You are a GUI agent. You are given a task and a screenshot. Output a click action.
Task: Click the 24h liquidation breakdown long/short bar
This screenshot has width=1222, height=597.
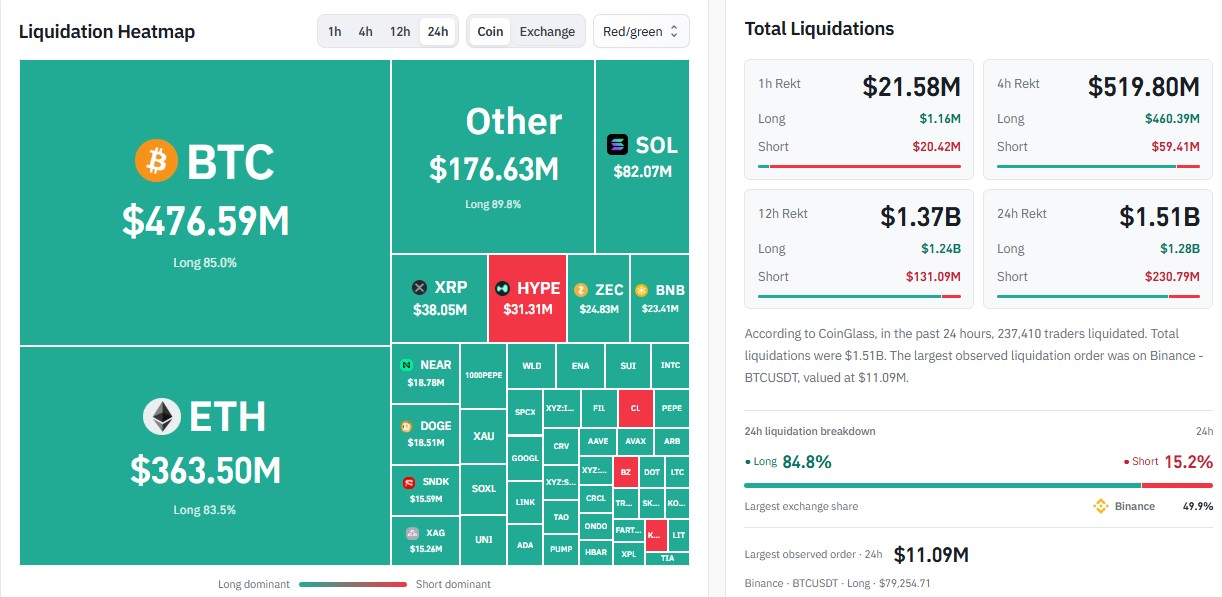pos(979,485)
